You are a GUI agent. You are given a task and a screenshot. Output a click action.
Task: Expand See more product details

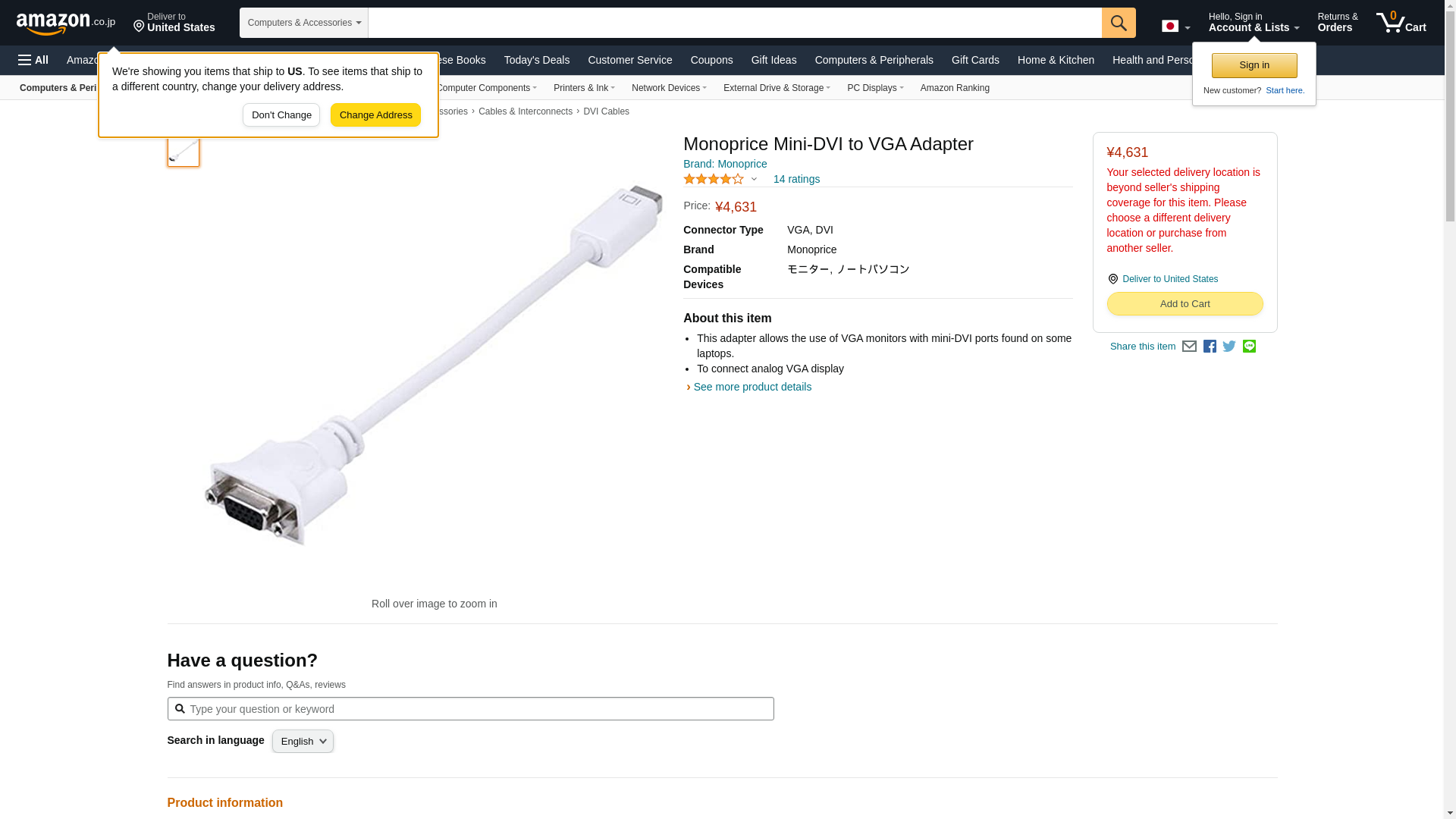[752, 387]
